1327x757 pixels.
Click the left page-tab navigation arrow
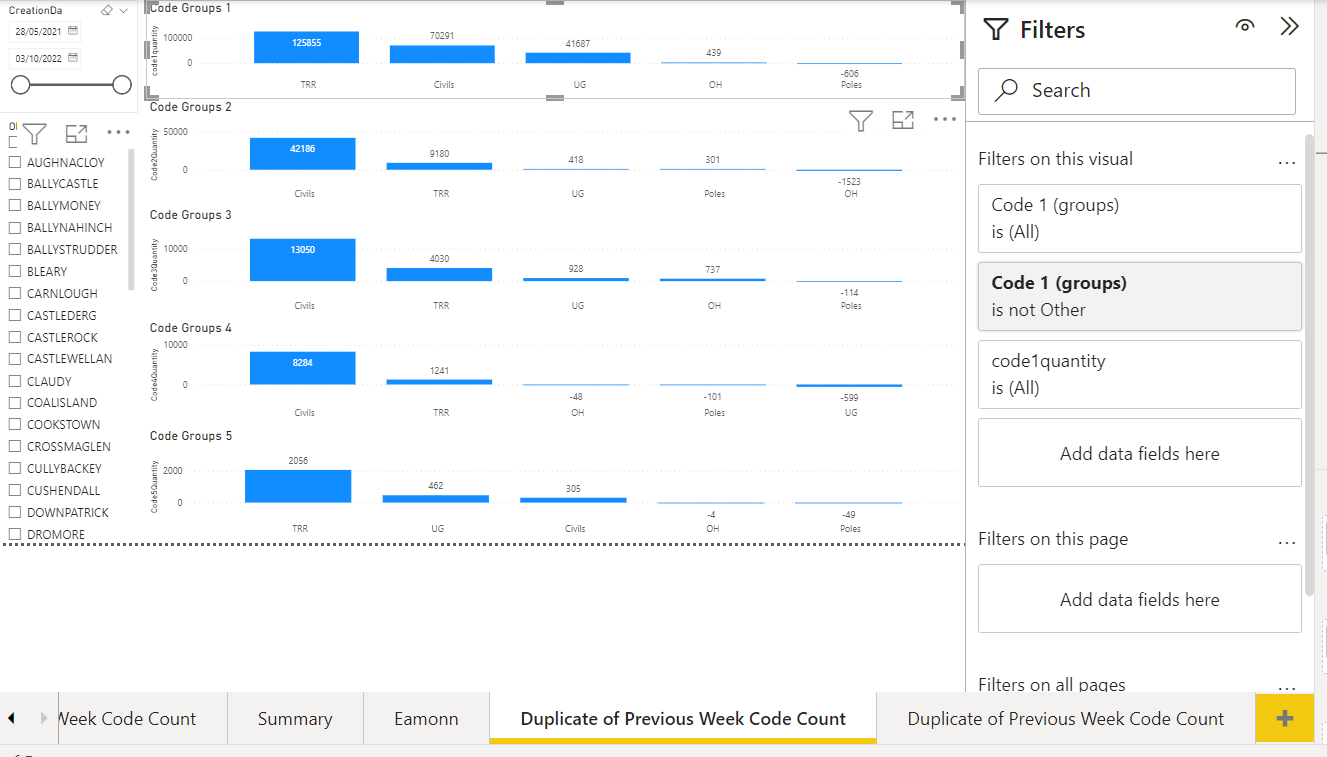tap(12, 719)
